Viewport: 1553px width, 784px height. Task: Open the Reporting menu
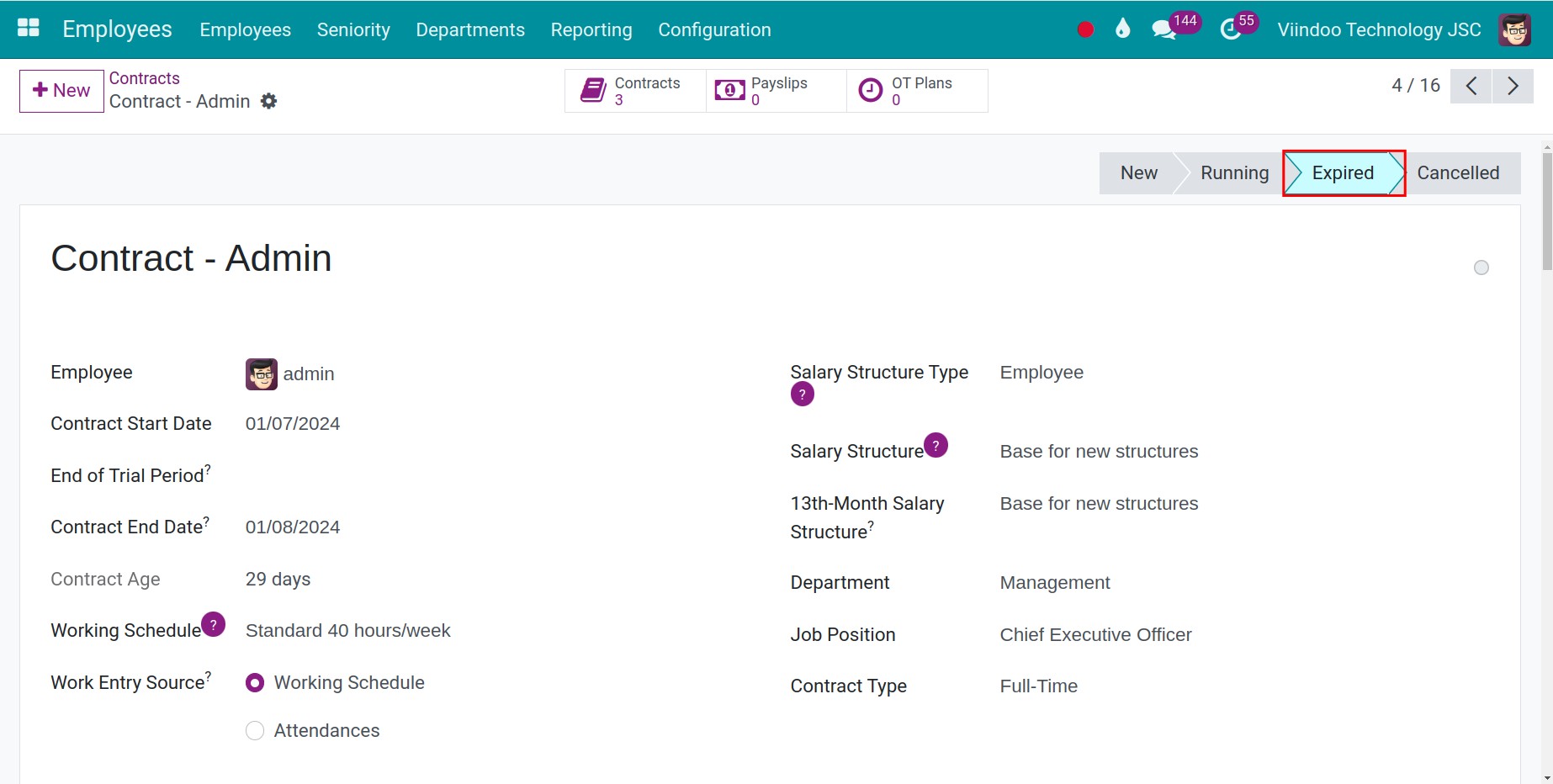591,29
